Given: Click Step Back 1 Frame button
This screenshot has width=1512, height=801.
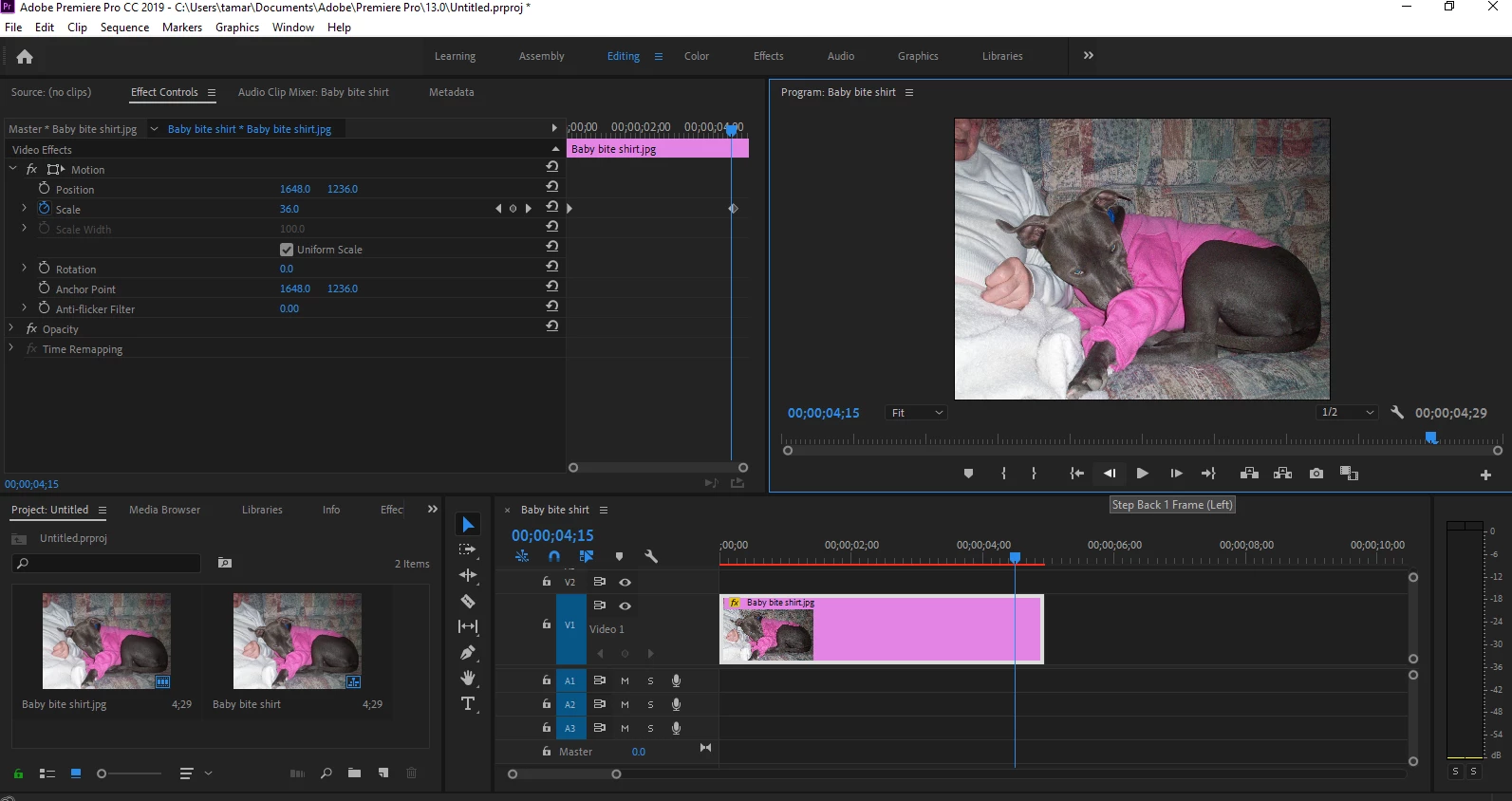Looking at the screenshot, I should 1110,474.
